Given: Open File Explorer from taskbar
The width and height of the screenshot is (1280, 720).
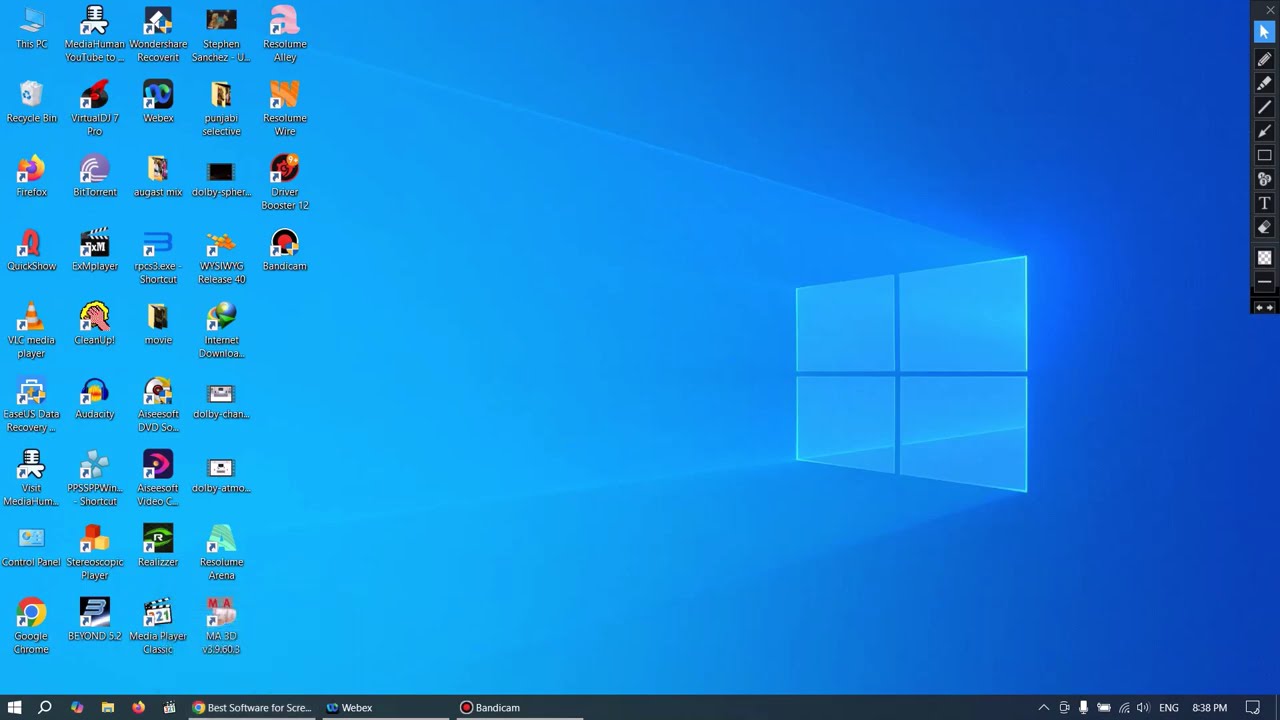Looking at the screenshot, I should coord(107,707).
